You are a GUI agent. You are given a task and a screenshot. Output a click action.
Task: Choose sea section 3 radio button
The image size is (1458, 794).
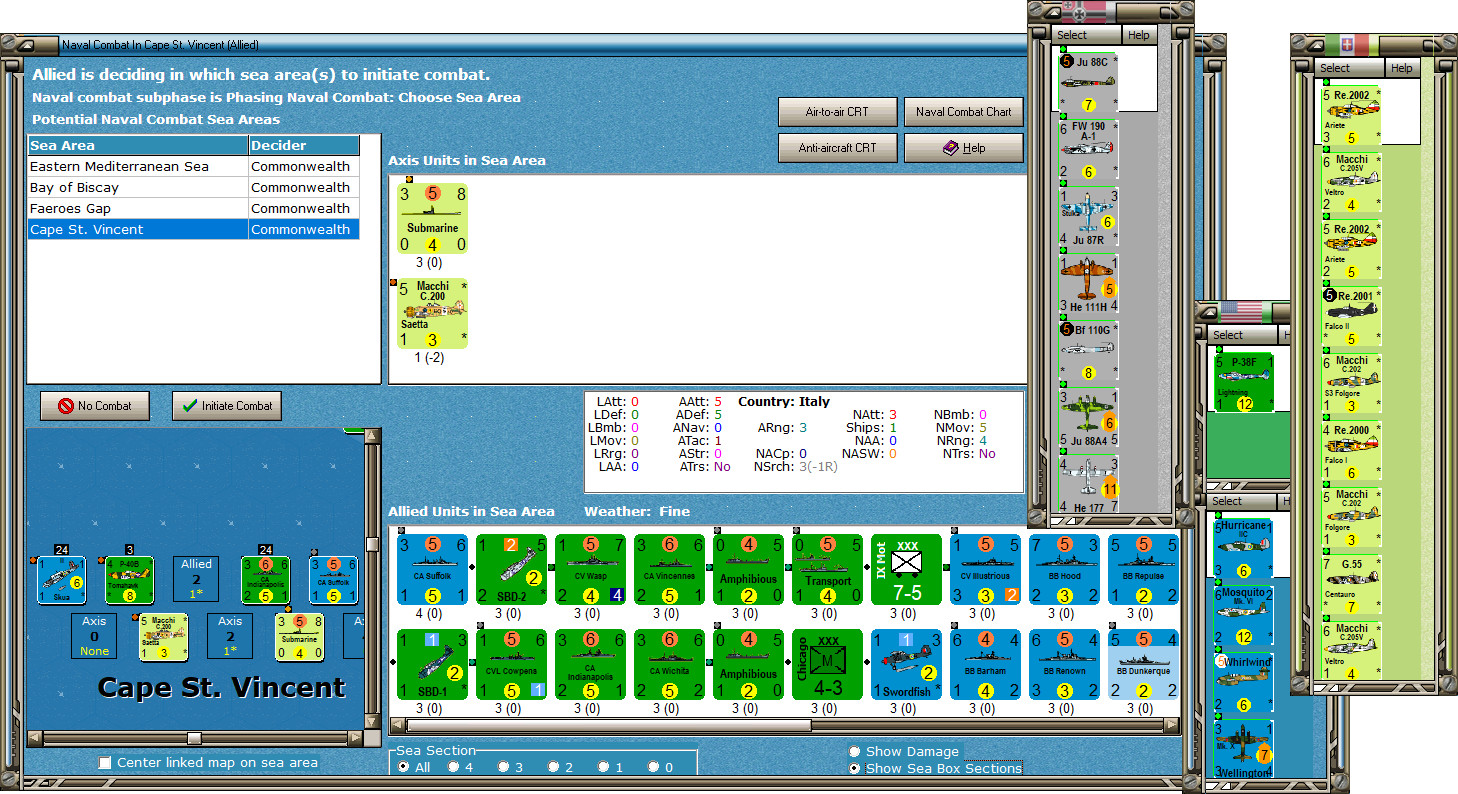coord(504,767)
